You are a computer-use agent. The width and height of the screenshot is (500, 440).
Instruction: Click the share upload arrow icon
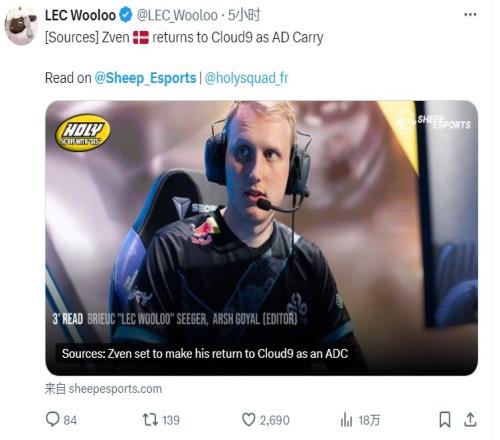click(470, 419)
